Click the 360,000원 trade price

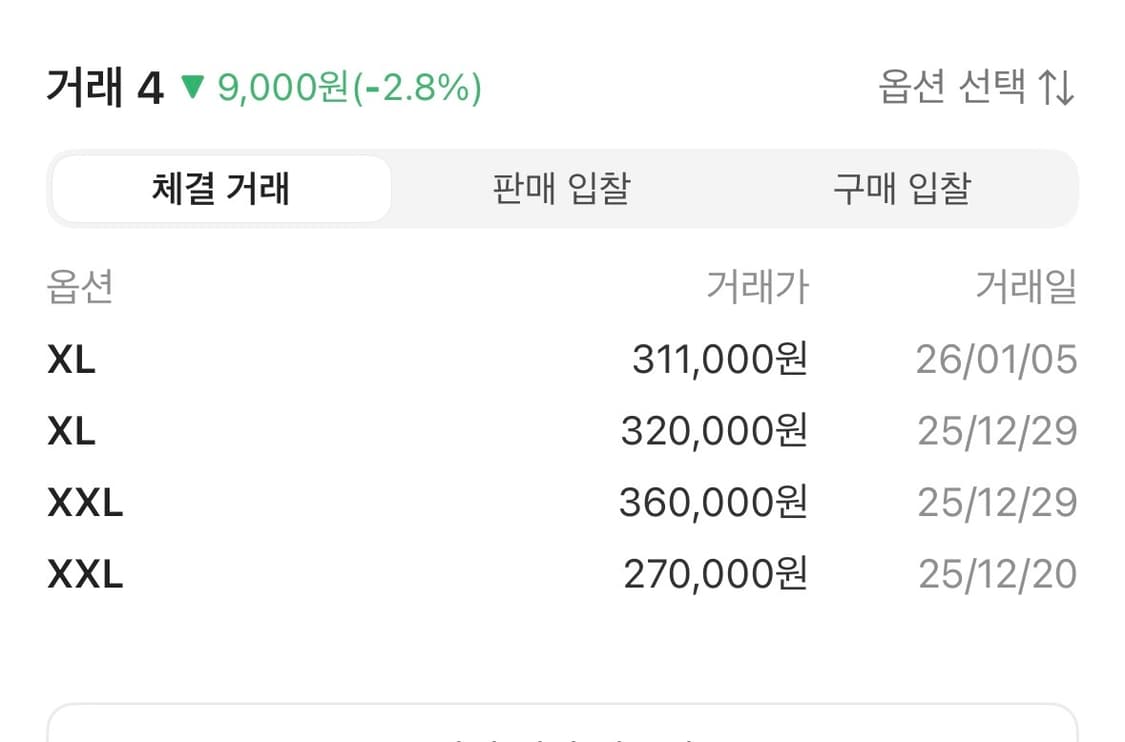pos(722,503)
